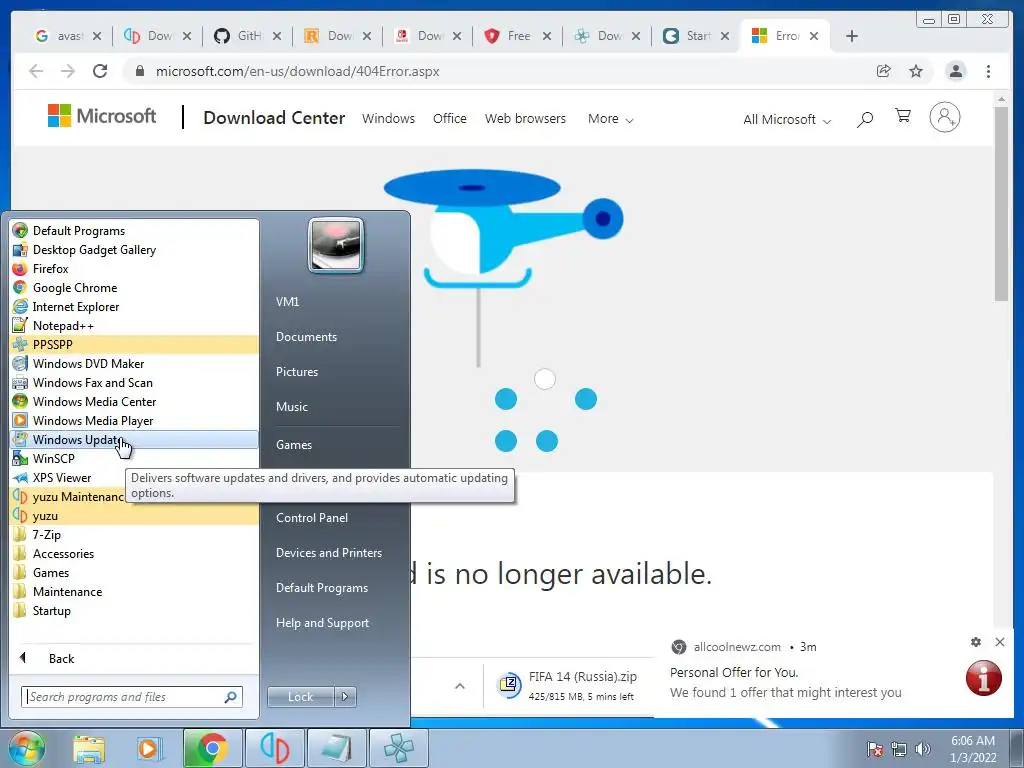Click the Microsoft logo

pyautogui.click(x=102, y=116)
